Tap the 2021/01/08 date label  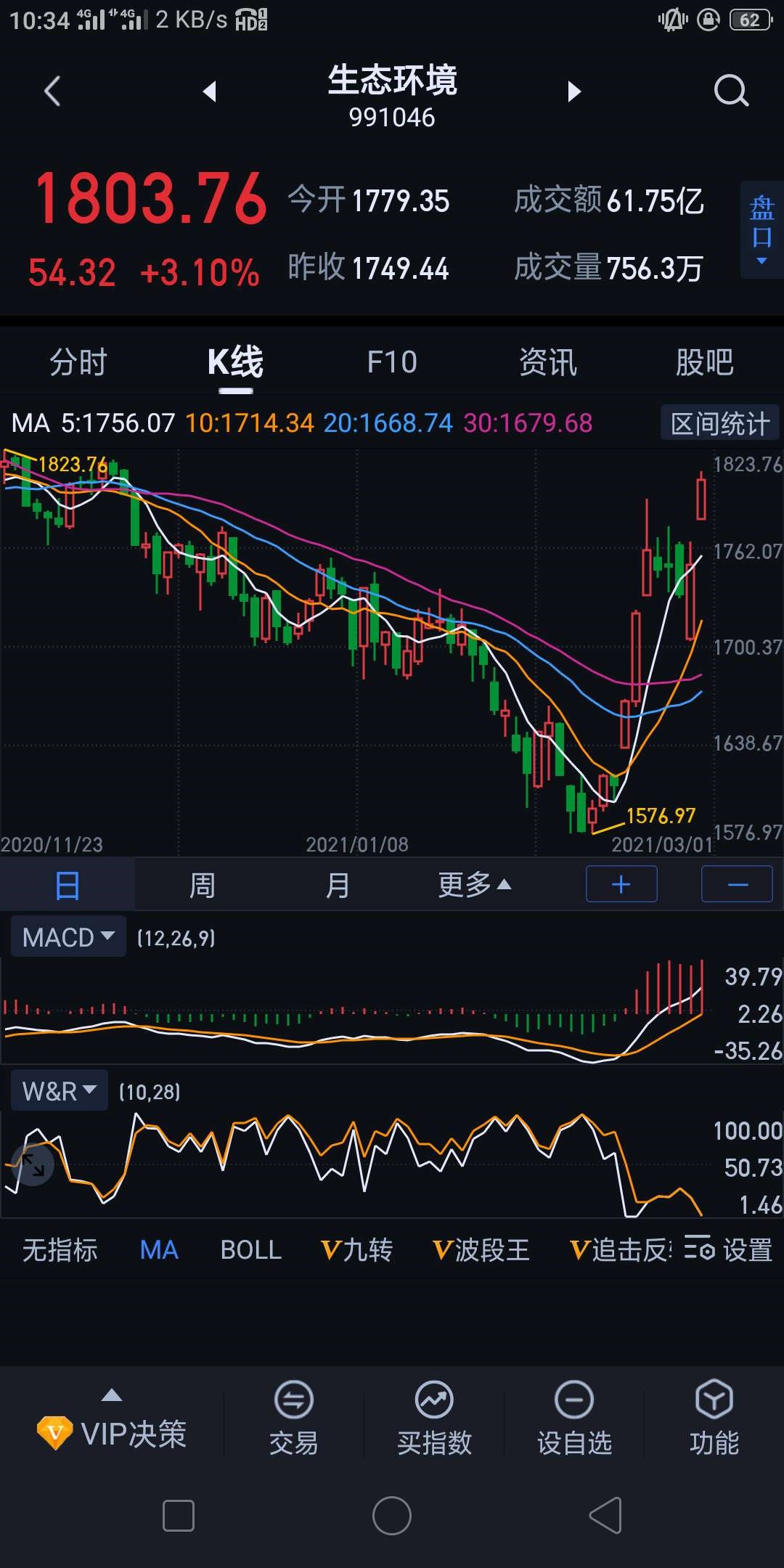pyautogui.click(x=357, y=844)
